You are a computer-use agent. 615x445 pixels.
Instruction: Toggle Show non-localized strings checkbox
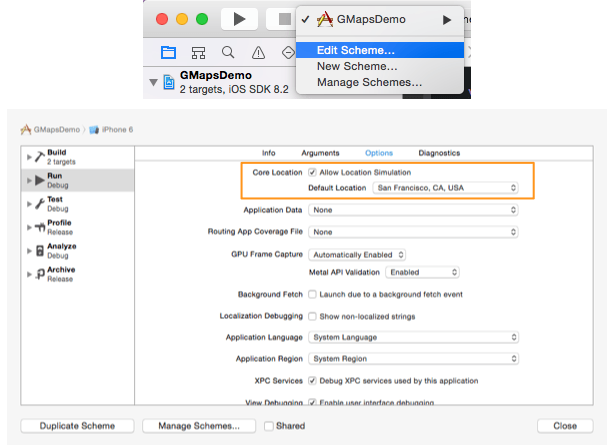313,317
